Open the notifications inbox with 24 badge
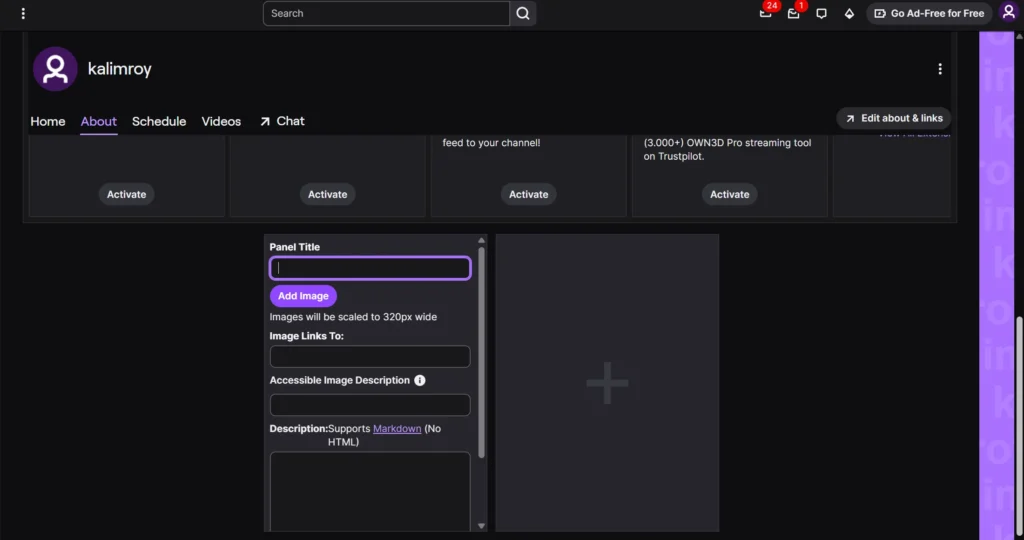Viewport: 1024px width, 540px height. [765, 13]
